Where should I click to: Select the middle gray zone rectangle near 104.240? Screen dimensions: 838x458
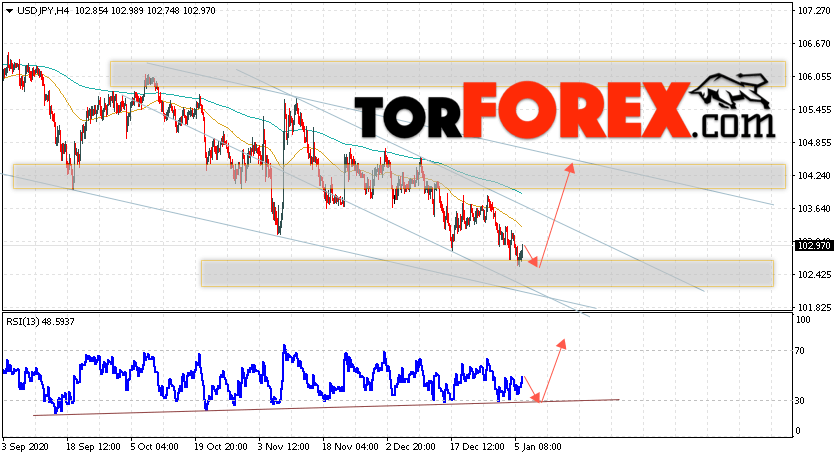(x=399, y=176)
